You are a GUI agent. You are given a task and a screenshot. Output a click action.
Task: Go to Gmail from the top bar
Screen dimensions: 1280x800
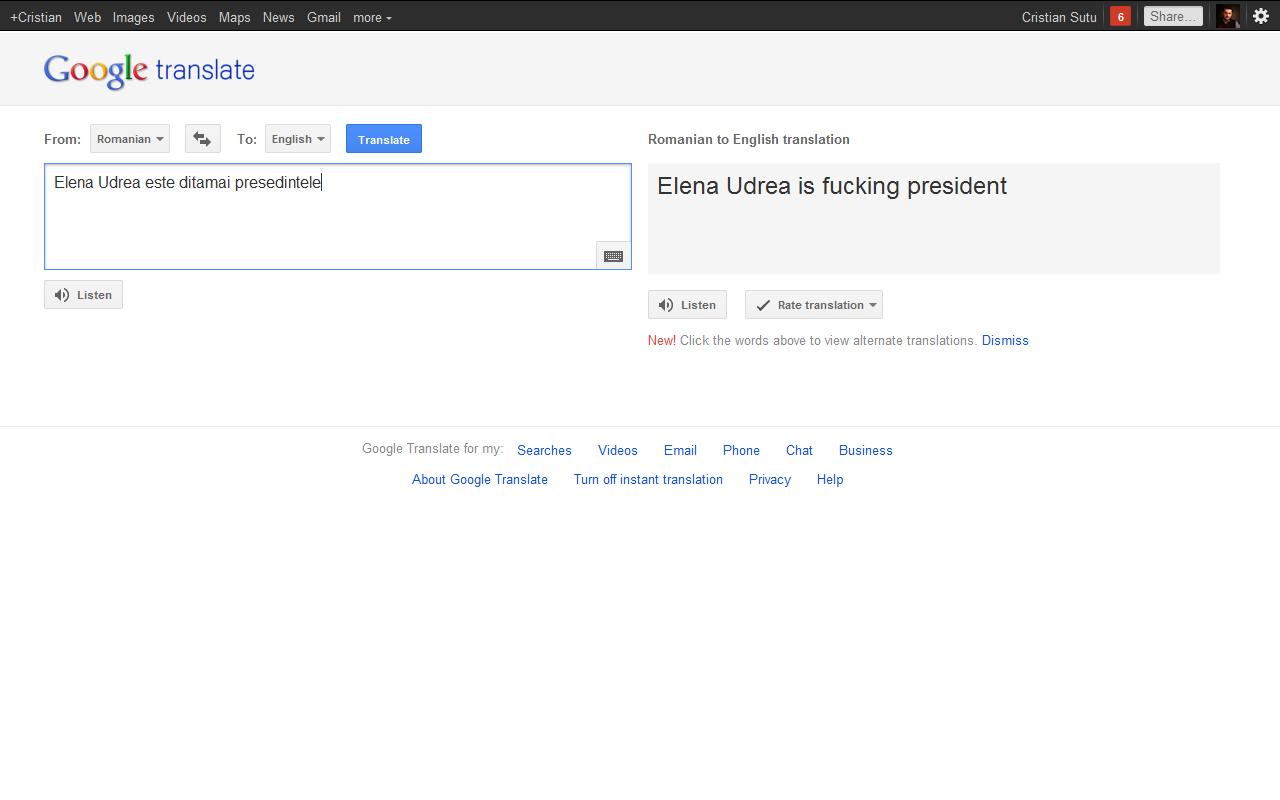323,17
